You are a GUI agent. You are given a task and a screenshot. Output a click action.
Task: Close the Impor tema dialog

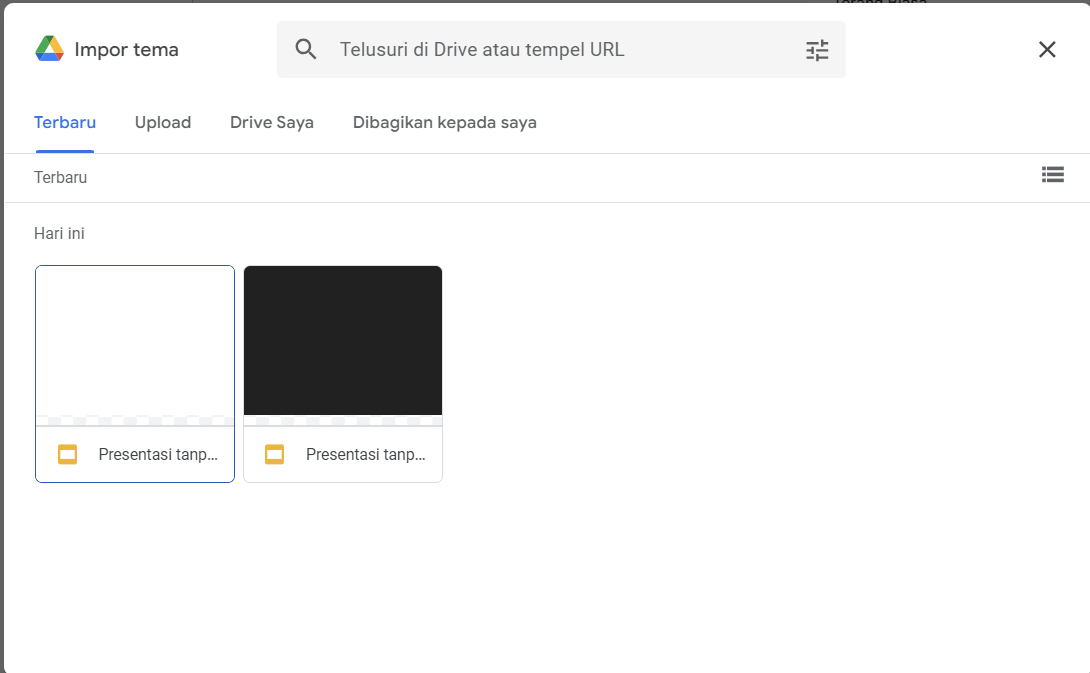click(x=1047, y=48)
